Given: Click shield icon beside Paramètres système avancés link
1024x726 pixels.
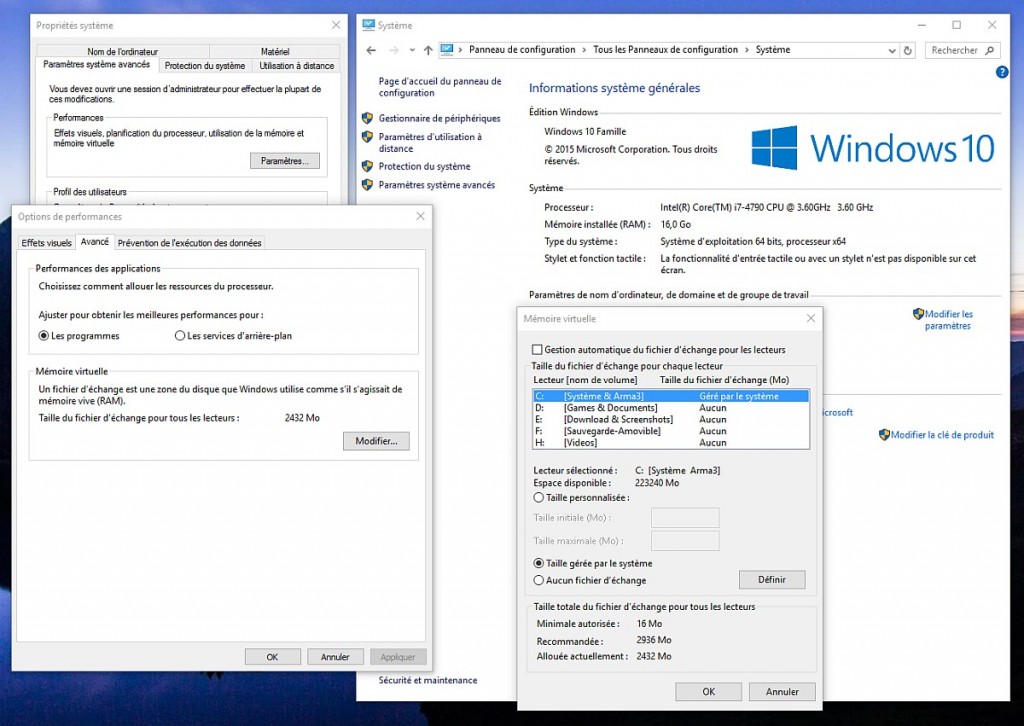Looking at the screenshot, I should click(367, 185).
